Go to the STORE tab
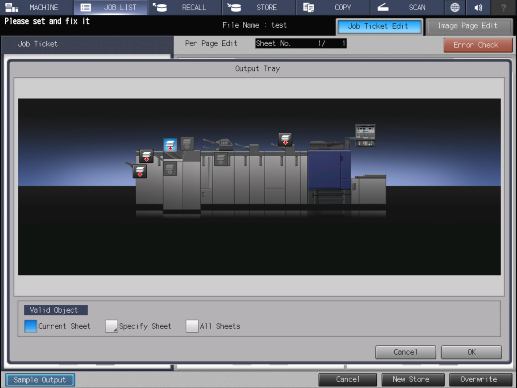This screenshot has height=388, width=517. coord(259,7)
